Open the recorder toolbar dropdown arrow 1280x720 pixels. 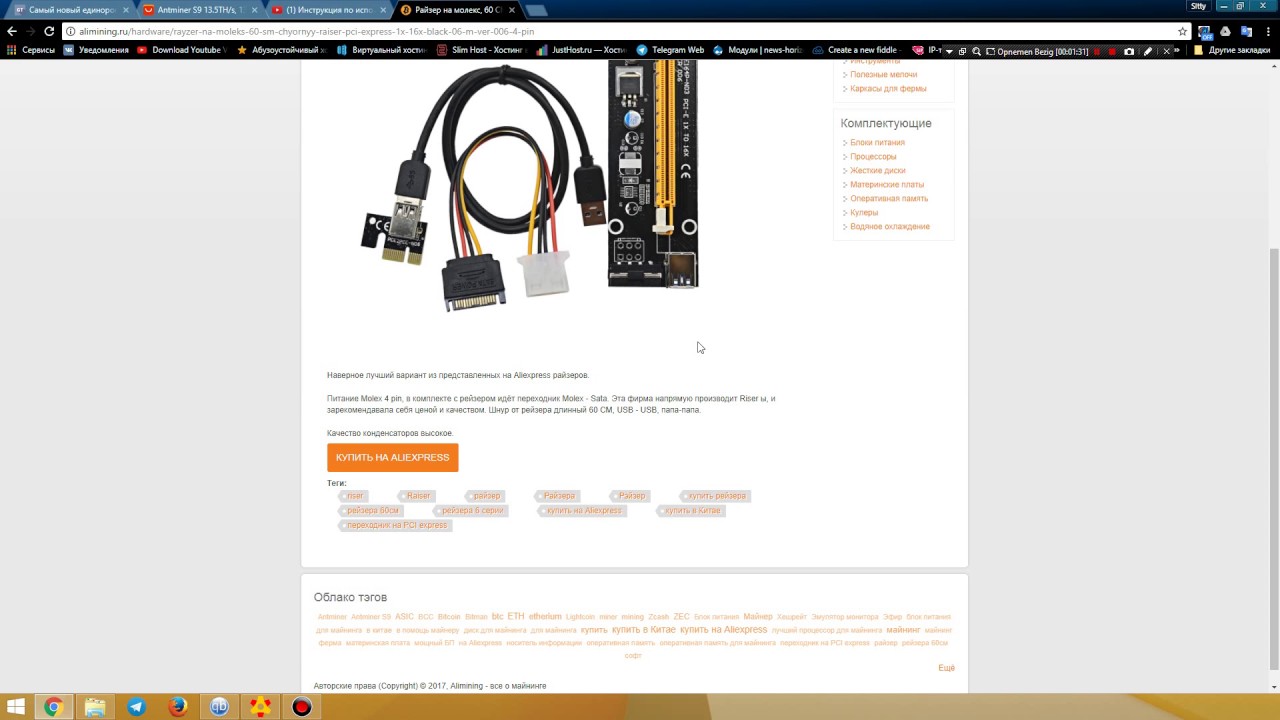coord(949,51)
